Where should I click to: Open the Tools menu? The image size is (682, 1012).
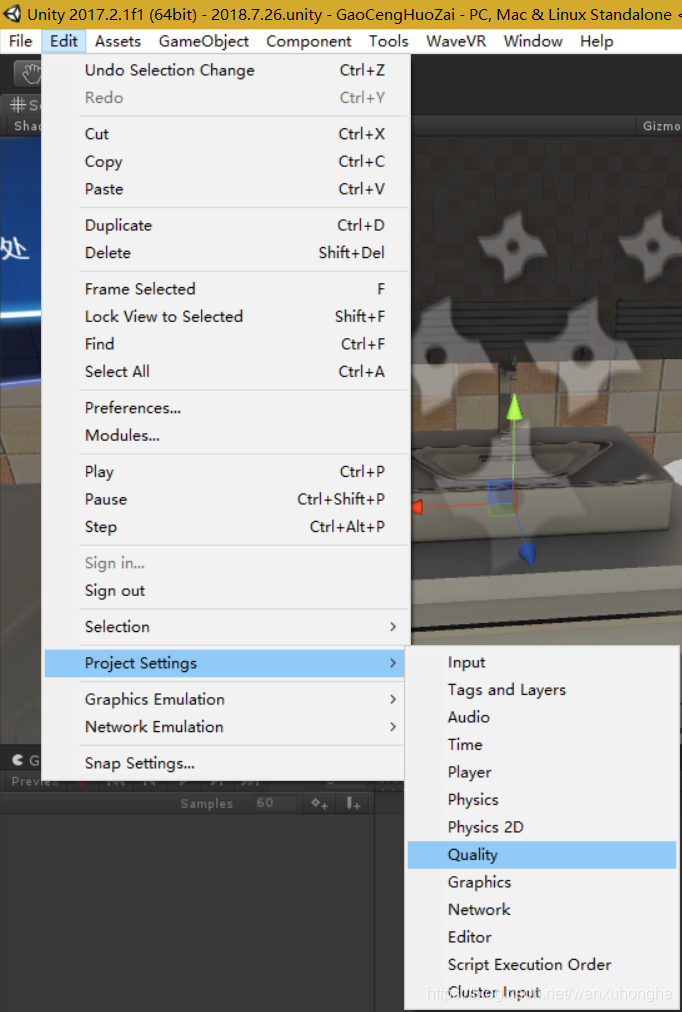coord(388,41)
